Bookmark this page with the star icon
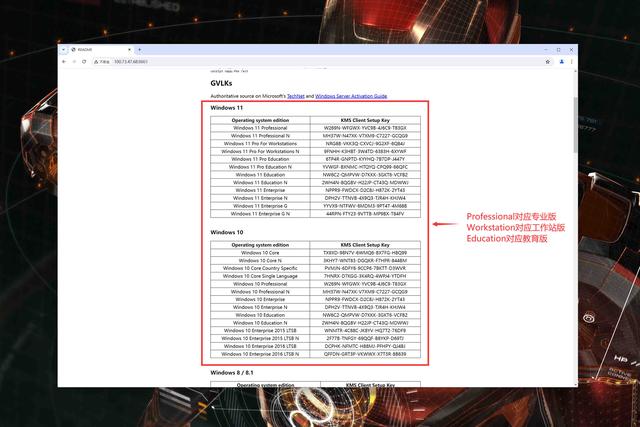 548,62
